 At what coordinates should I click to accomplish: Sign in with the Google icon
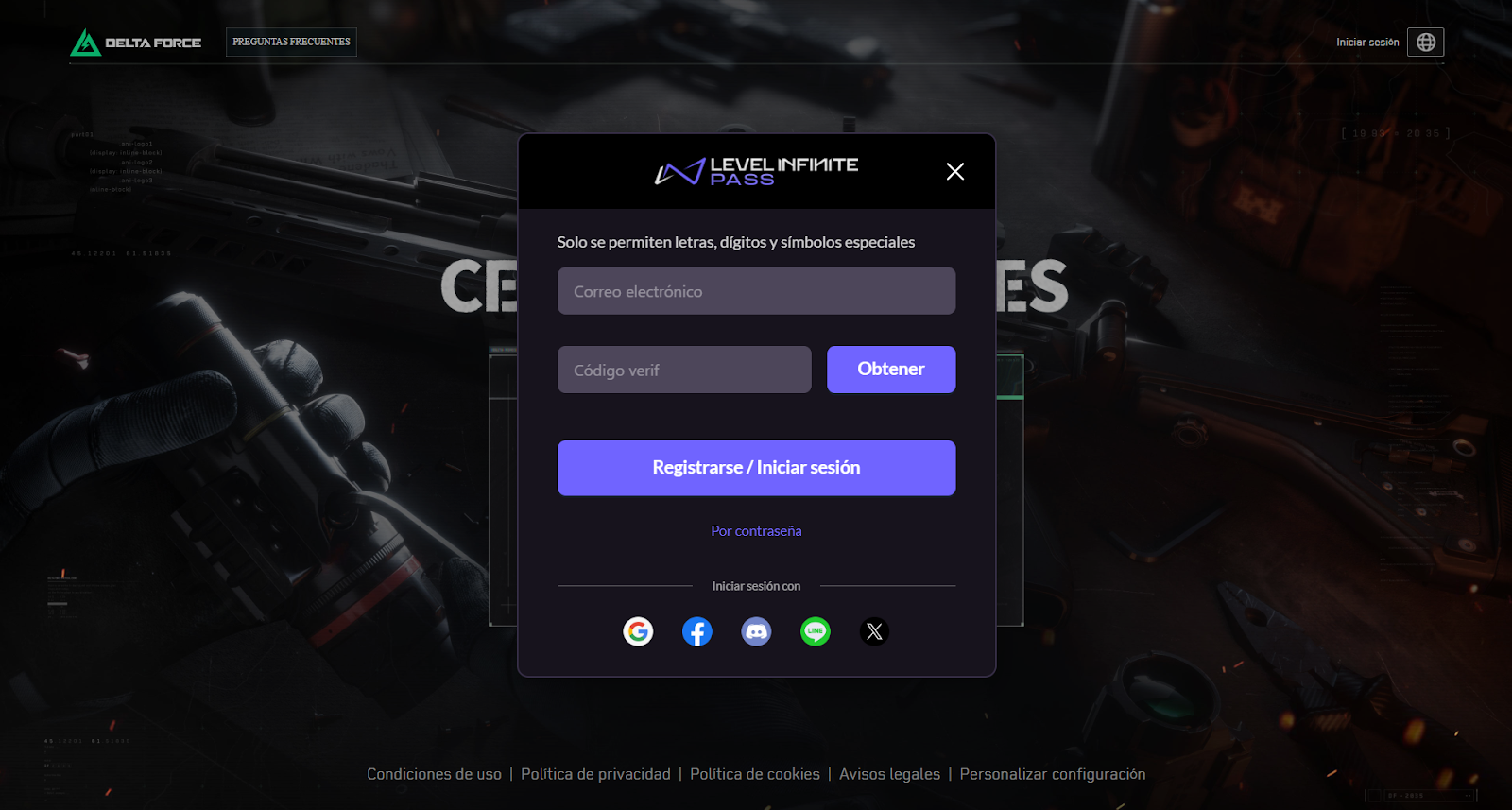click(x=638, y=631)
